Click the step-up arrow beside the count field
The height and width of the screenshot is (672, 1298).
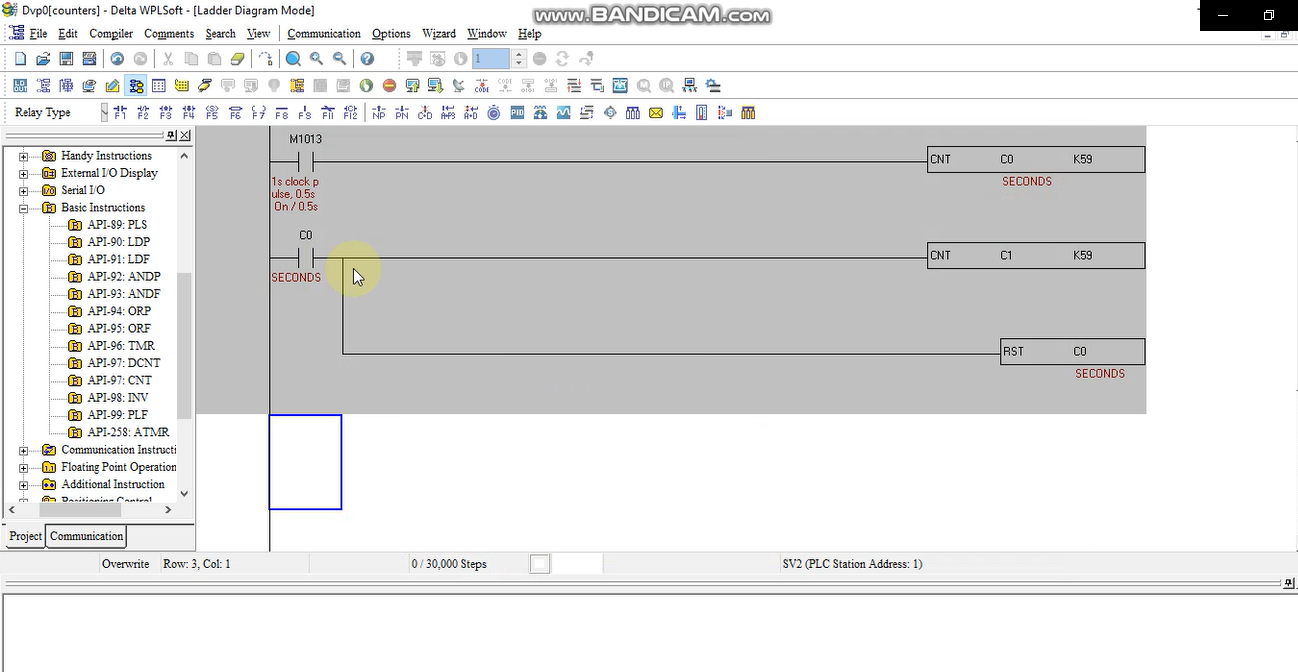pyautogui.click(x=518, y=54)
